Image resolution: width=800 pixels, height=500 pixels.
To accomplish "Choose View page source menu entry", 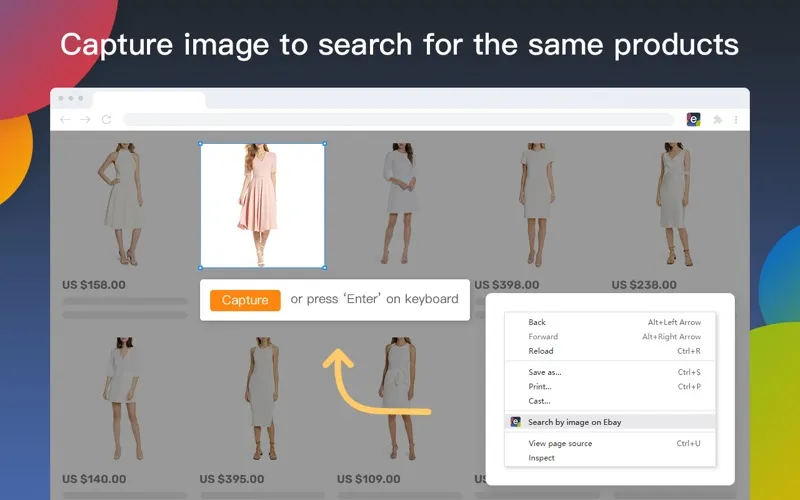I will [610, 443].
